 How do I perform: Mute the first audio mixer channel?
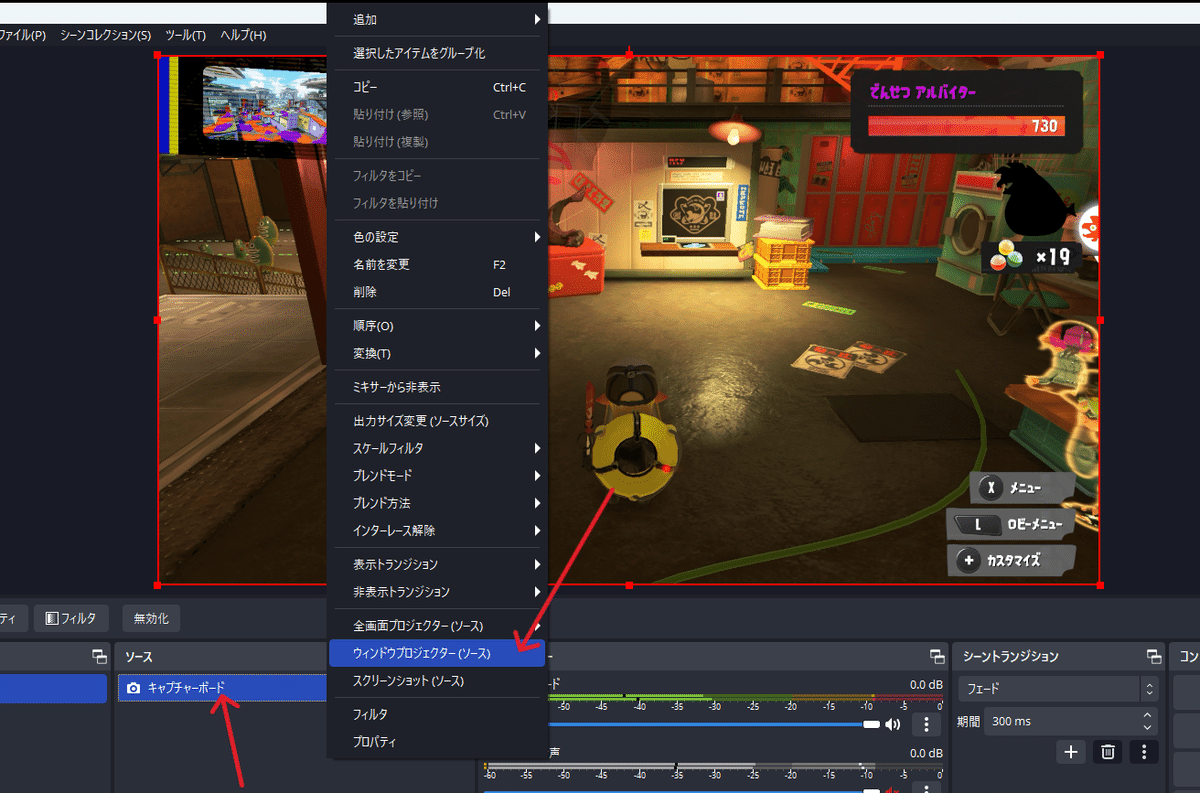pos(892,725)
